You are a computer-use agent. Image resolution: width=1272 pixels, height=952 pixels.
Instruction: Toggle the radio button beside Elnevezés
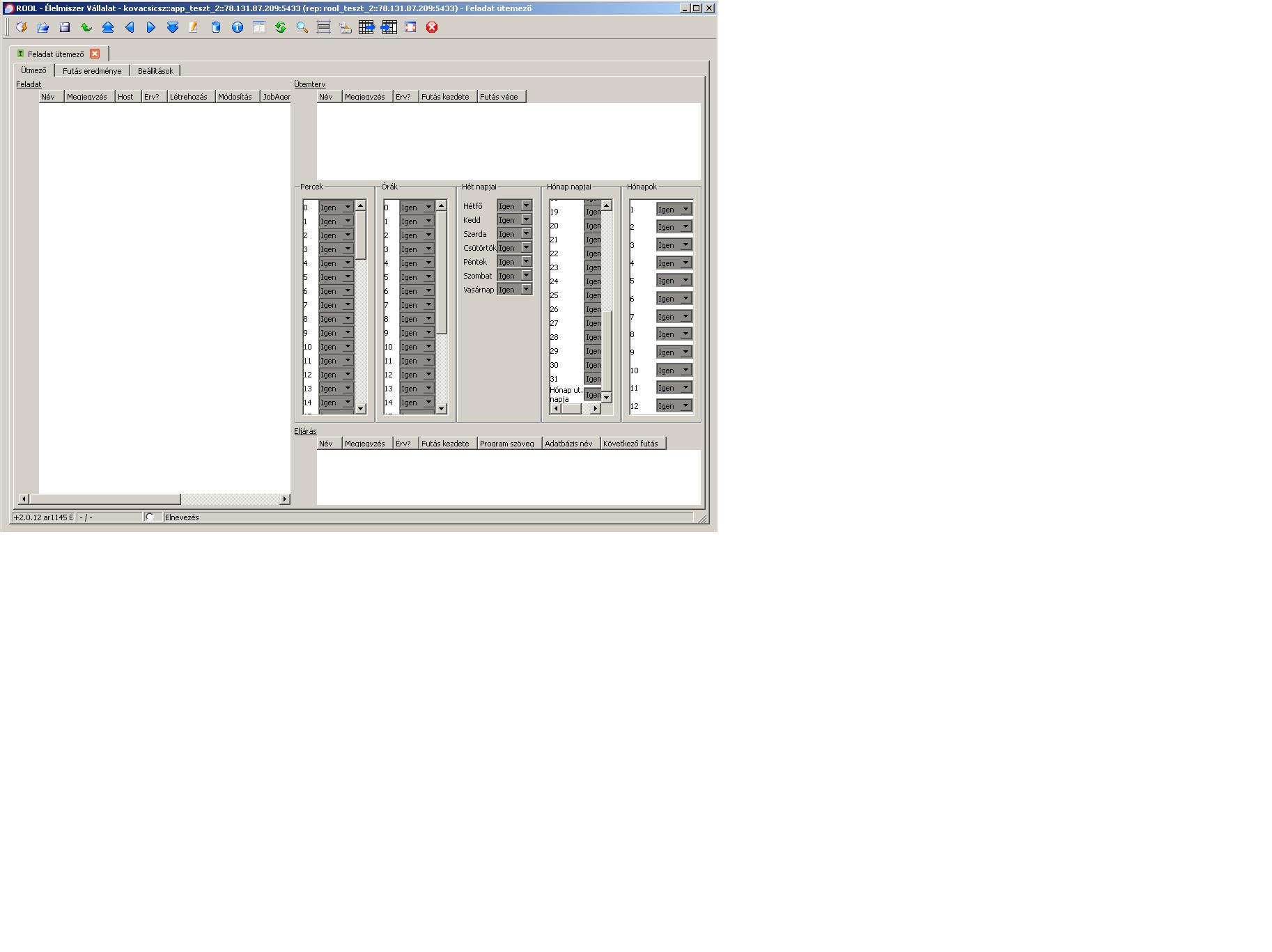click(150, 517)
